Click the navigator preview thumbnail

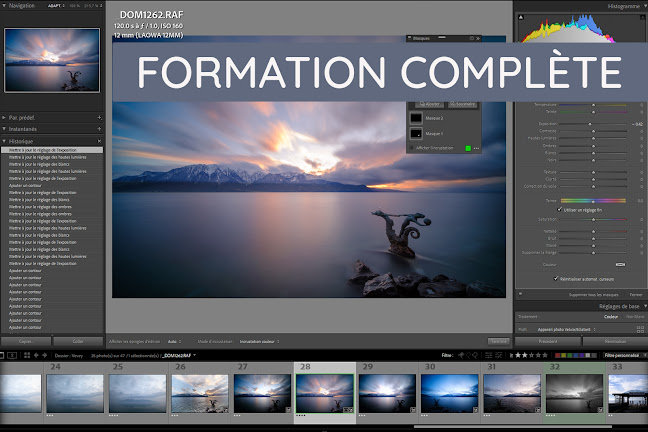tap(52, 60)
